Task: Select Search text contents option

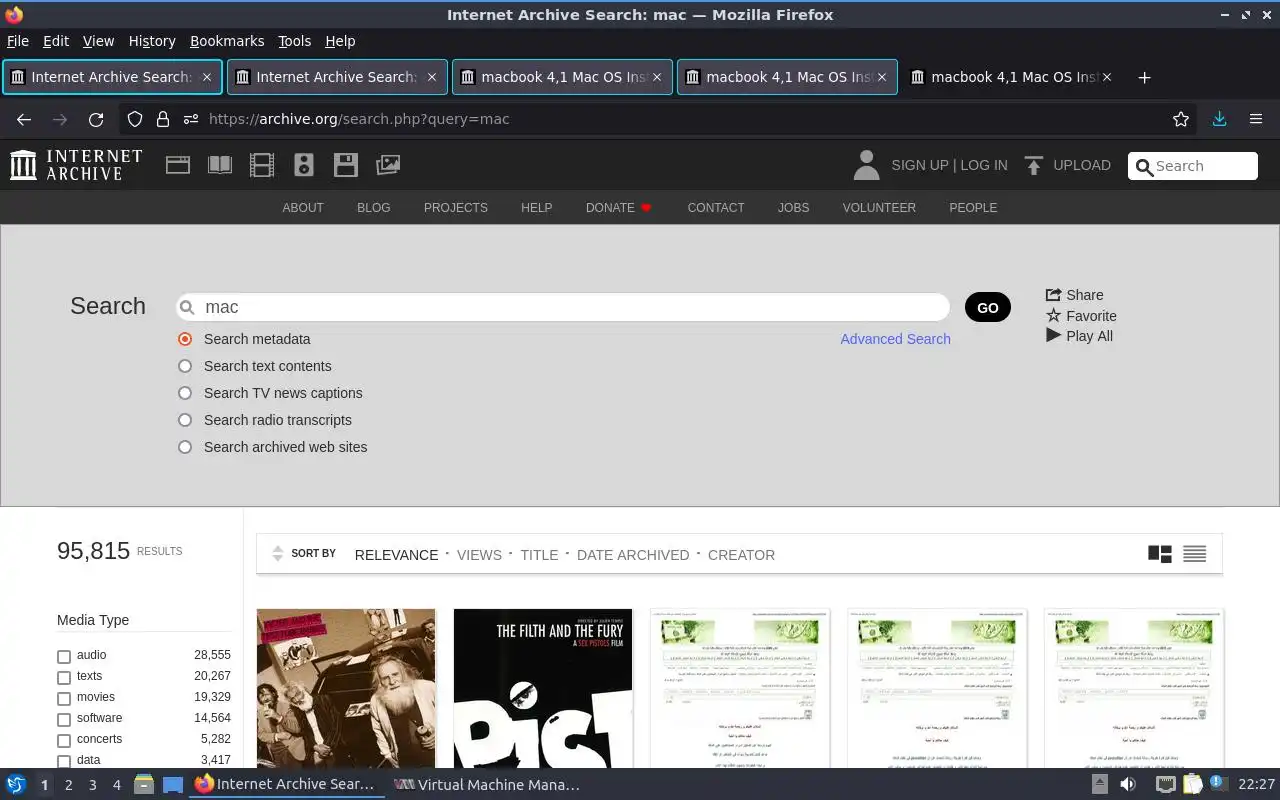Action: point(185,366)
